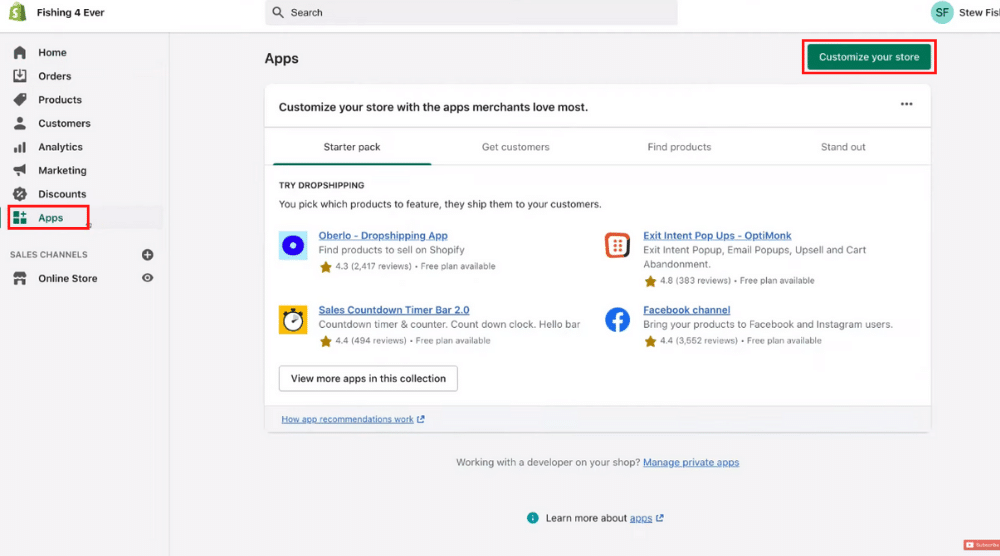This screenshot has height=556, width=1000.
Task: Click the Oberlo app icon
Action: [293, 245]
